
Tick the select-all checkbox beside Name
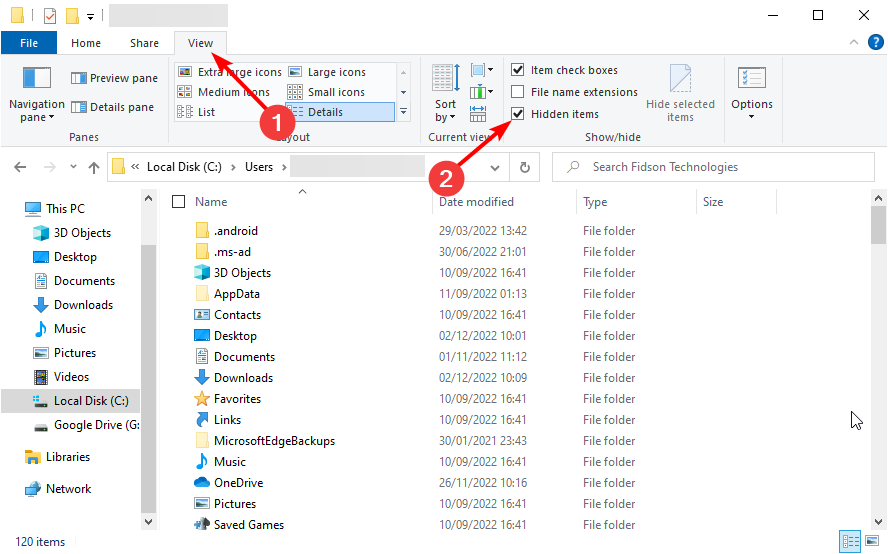click(x=178, y=202)
